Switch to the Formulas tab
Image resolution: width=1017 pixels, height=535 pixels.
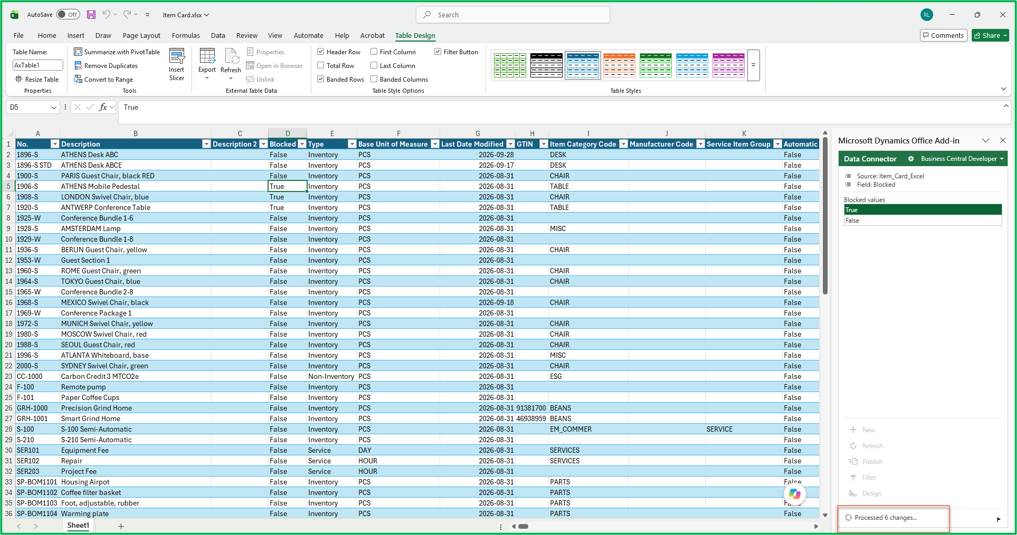coord(185,36)
